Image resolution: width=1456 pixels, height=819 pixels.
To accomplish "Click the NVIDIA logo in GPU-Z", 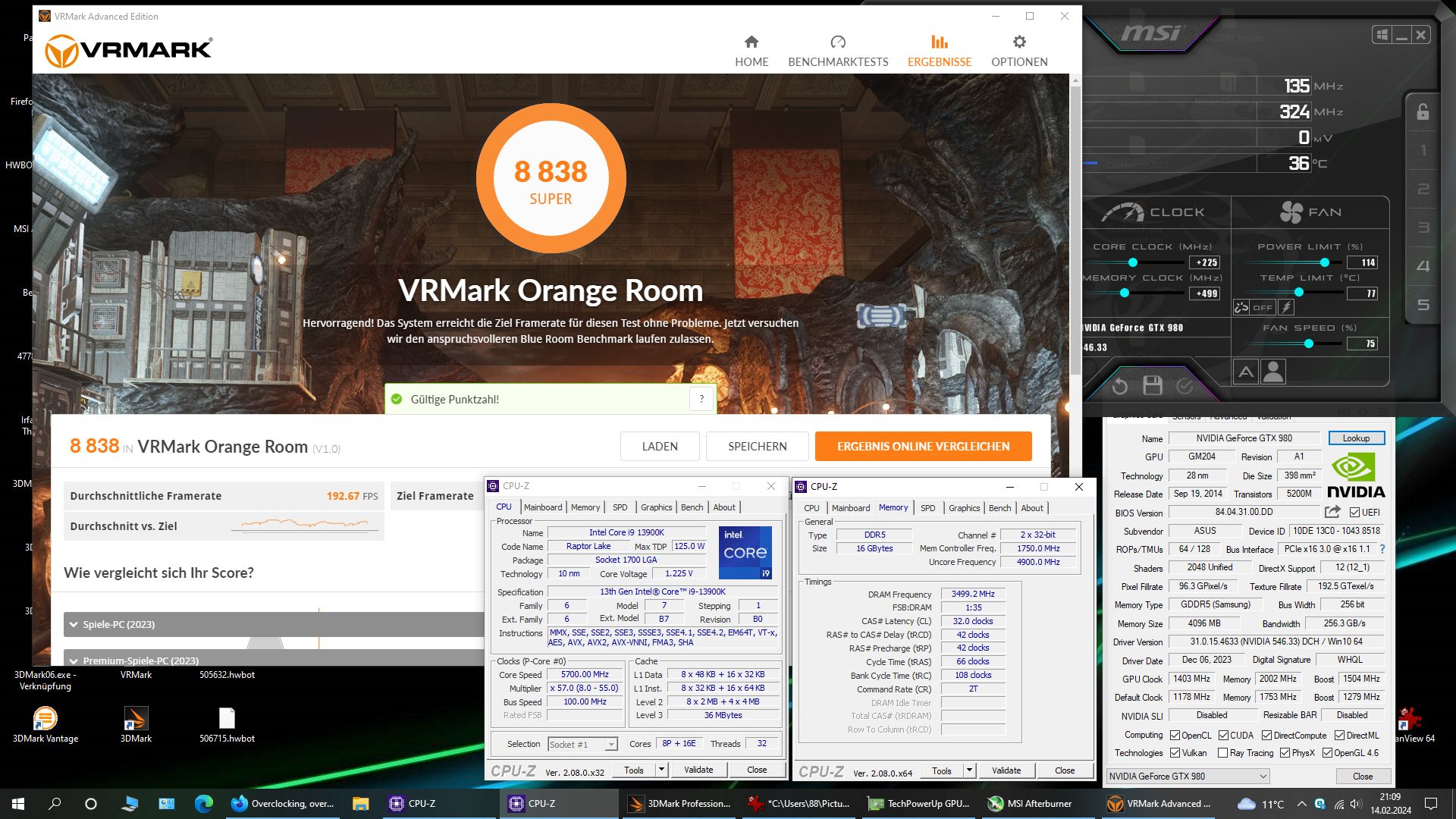I will 1356,476.
